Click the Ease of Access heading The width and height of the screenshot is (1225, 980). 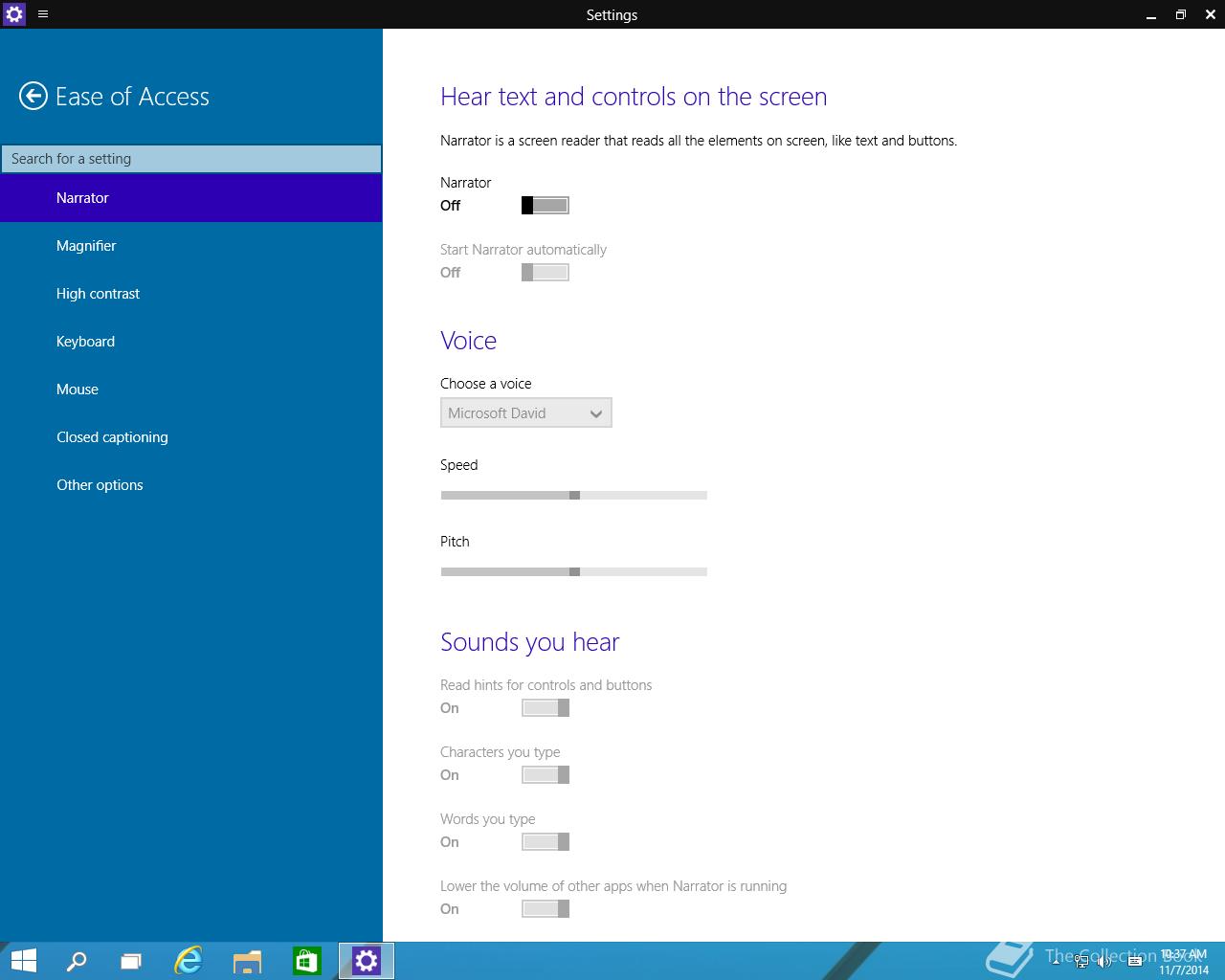point(132,97)
